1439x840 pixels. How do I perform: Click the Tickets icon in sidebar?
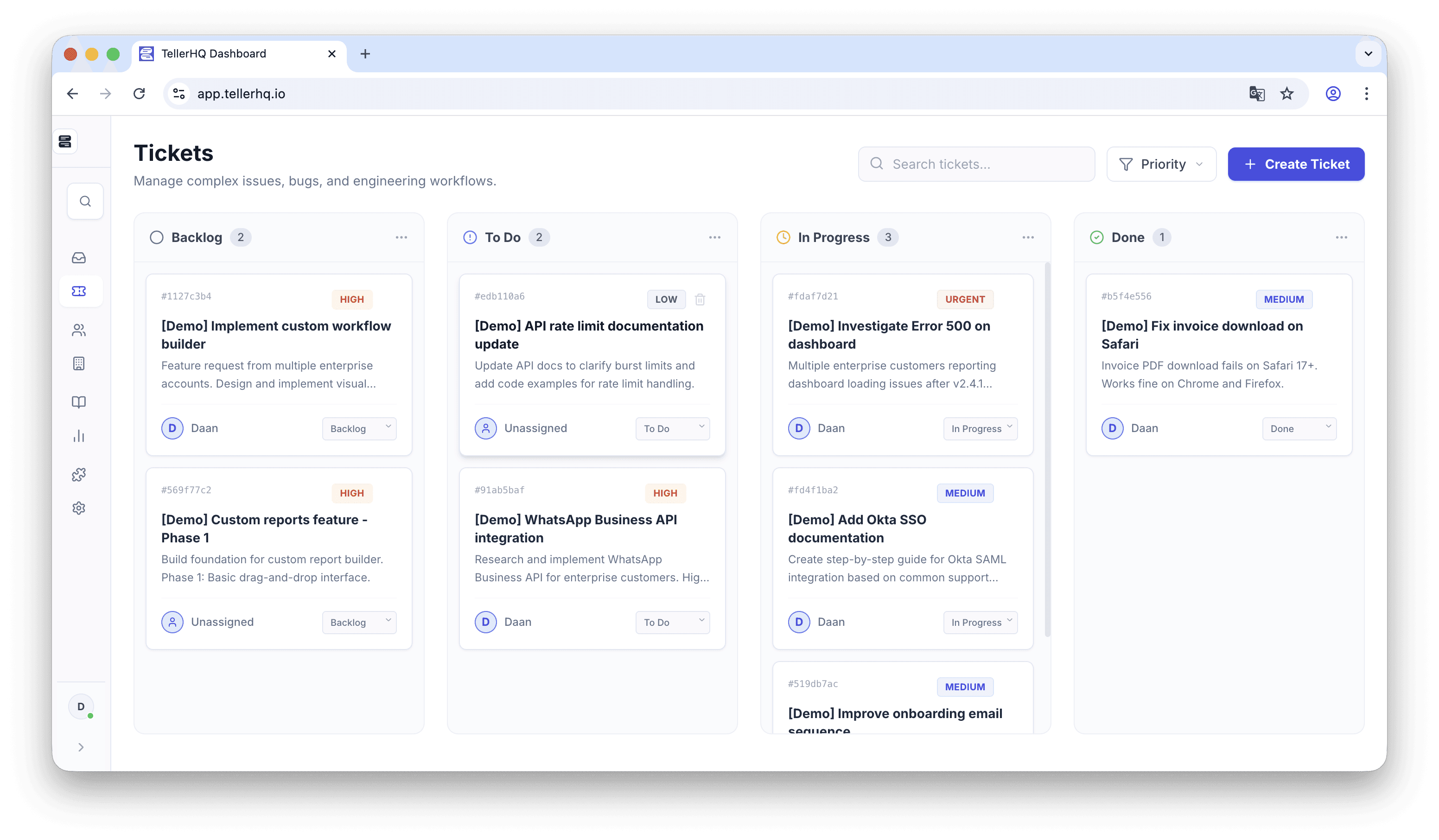click(79, 291)
